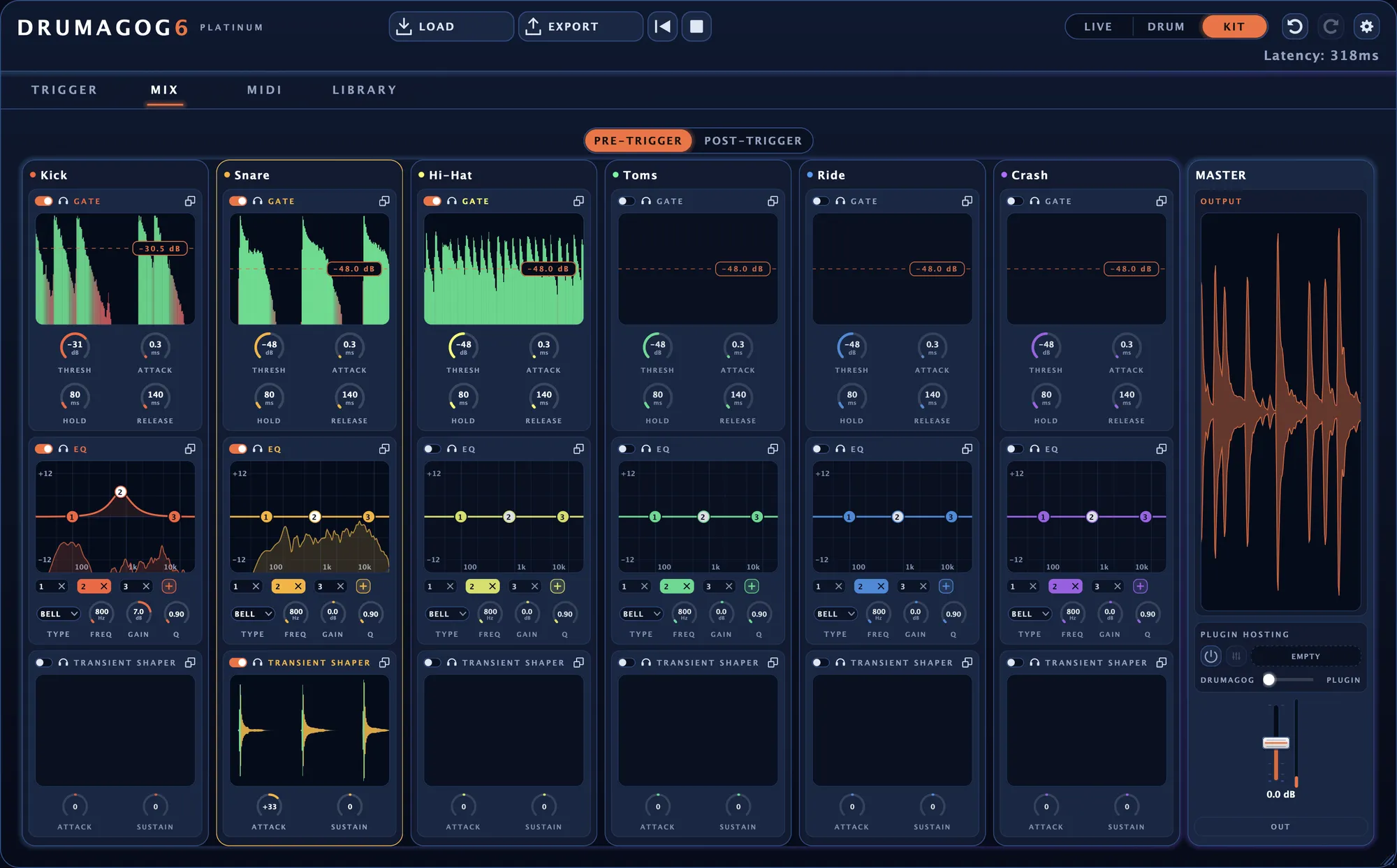This screenshot has height=868, width=1397.
Task: Switch to LIVE view
Action: coord(1098,27)
